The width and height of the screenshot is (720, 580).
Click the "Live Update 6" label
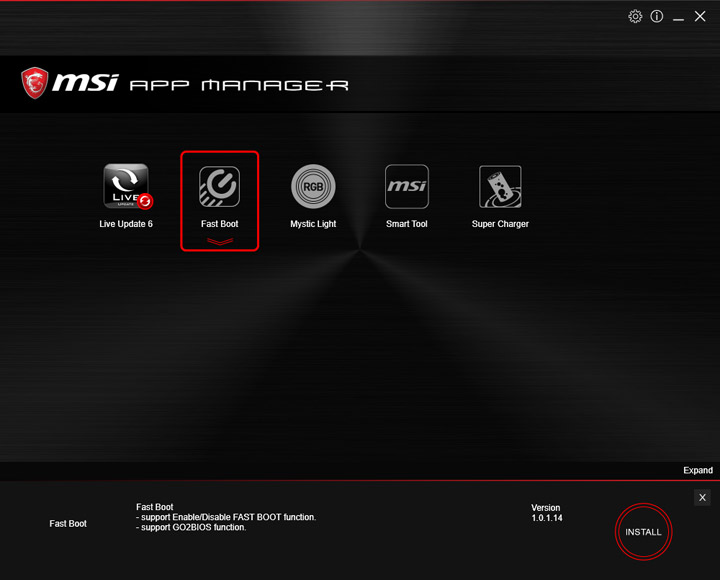[x=126, y=224]
